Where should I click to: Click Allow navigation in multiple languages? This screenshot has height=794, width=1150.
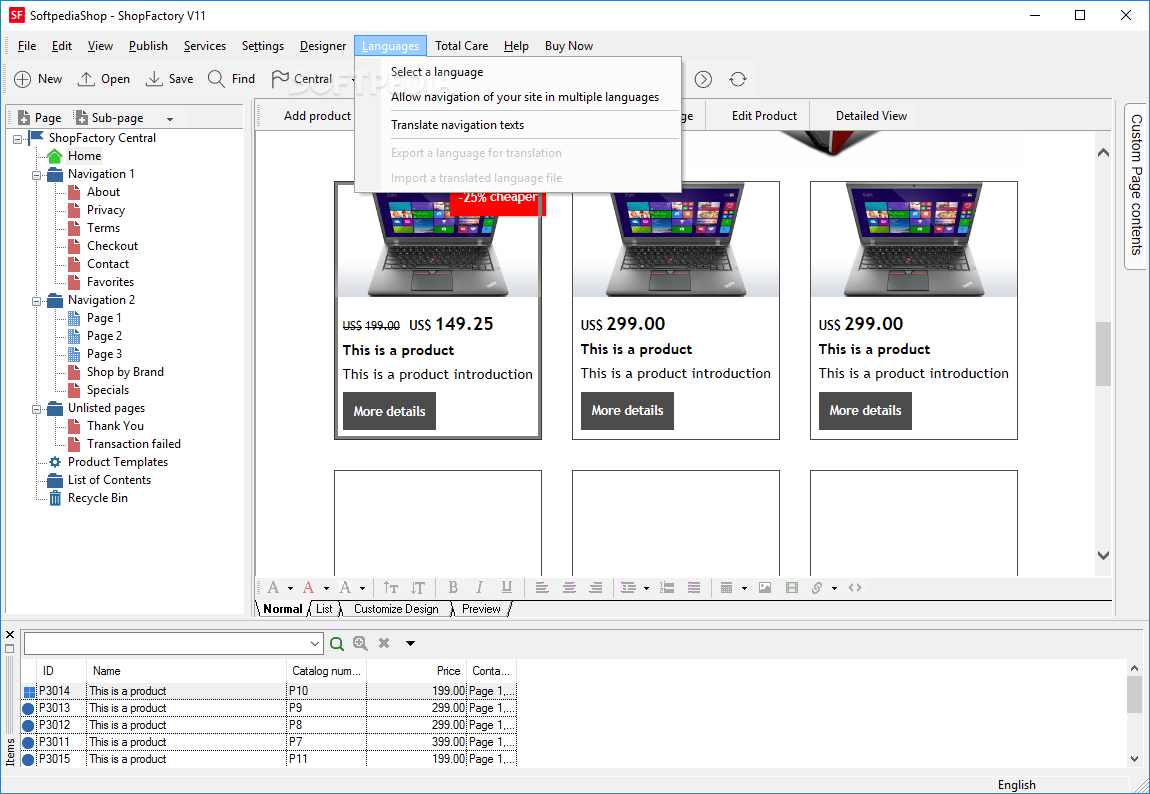tap(525, 97)
